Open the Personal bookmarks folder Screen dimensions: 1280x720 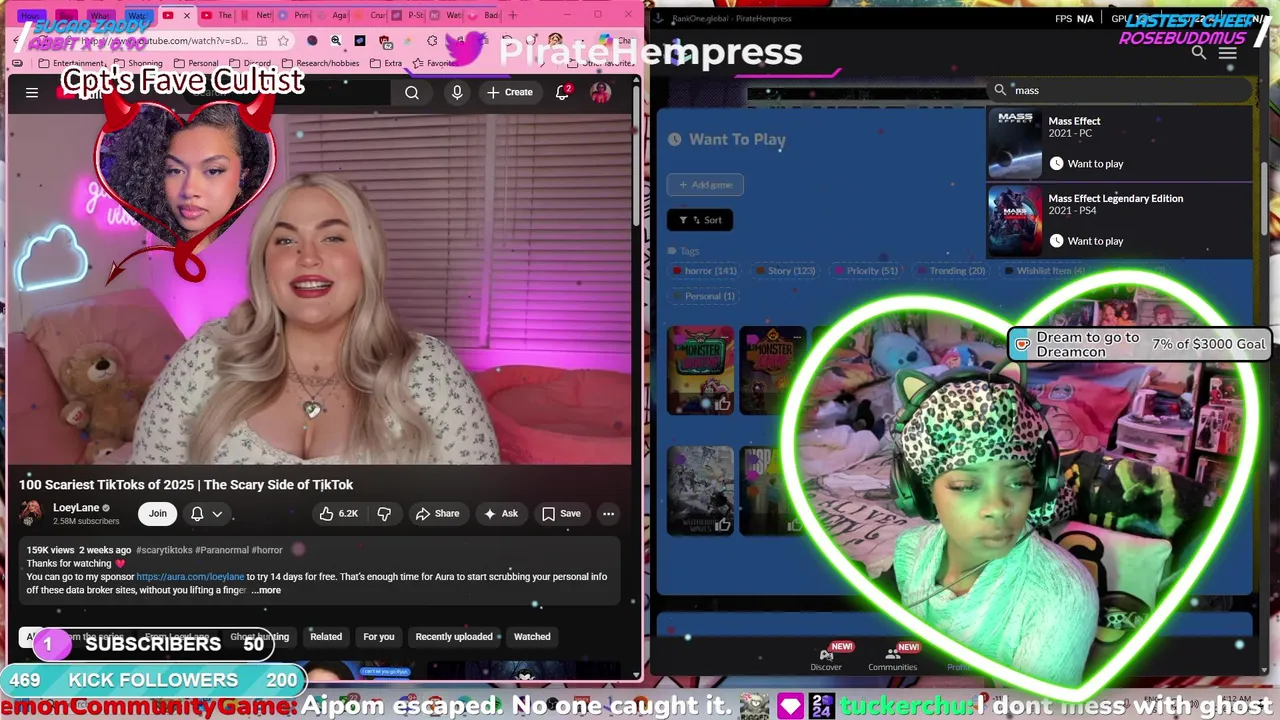(x=196, y=63)
